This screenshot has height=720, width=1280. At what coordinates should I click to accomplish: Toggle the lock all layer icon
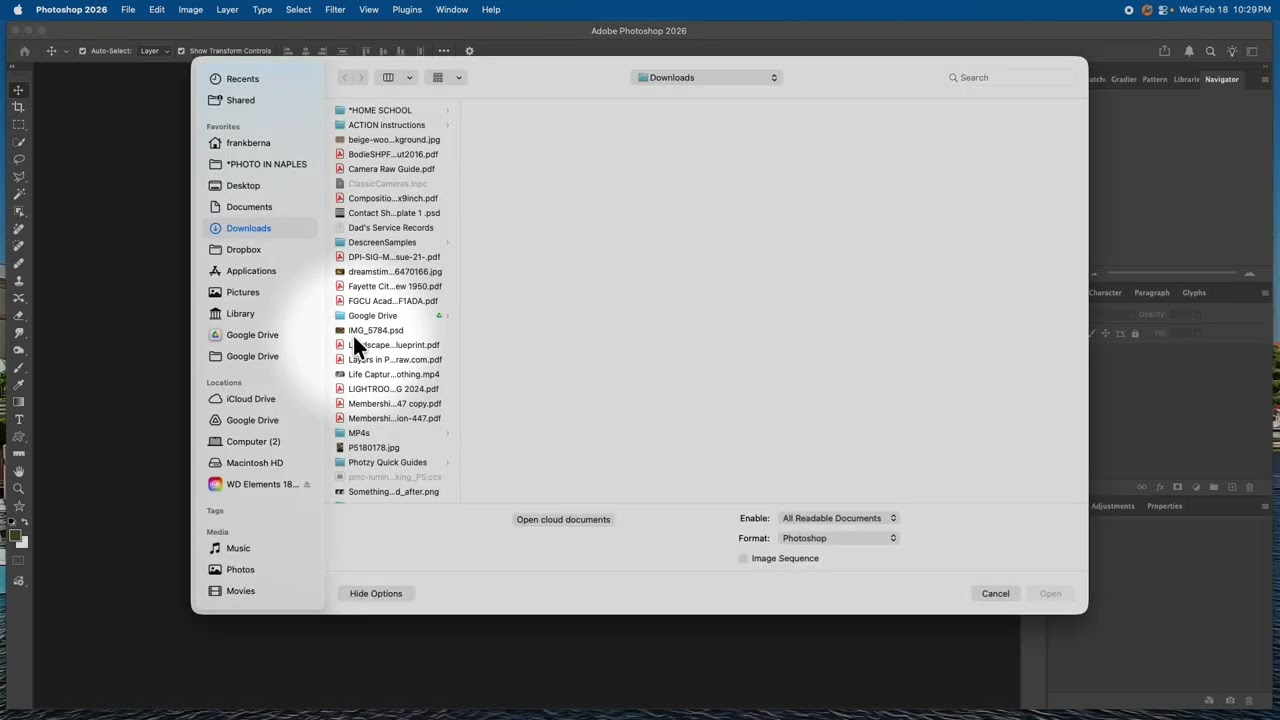[x=1135, y=333]
